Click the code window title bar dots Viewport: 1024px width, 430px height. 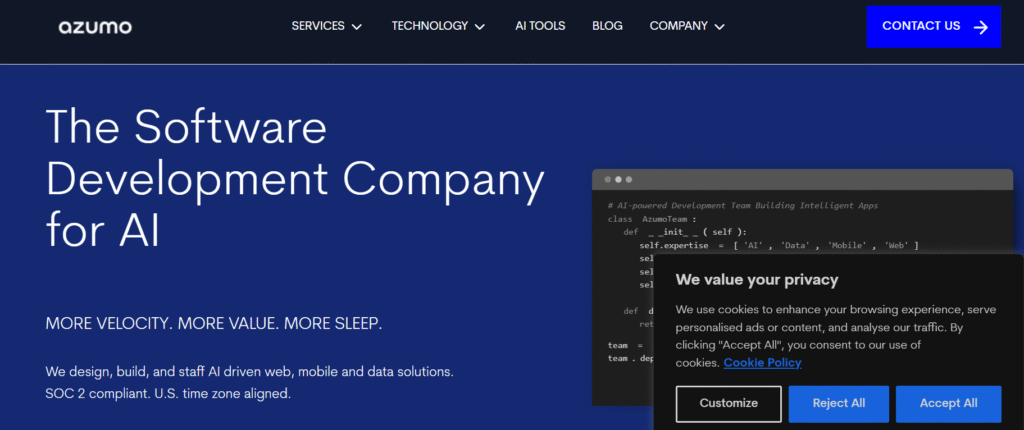click(x=618, y=179)
